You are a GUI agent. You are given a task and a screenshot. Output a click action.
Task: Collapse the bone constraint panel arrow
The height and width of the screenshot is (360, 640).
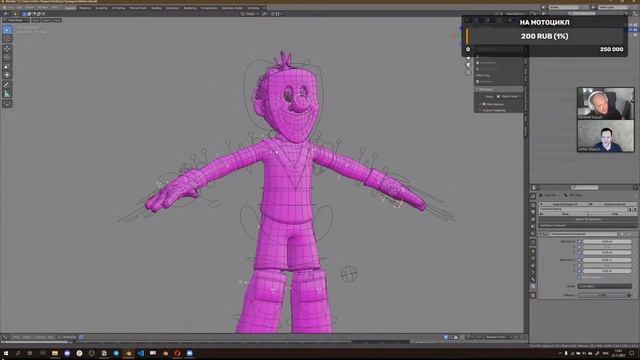[x=540, y=234]
